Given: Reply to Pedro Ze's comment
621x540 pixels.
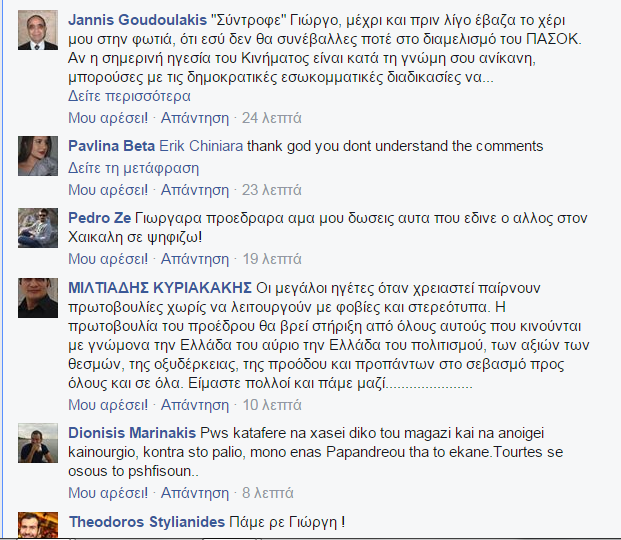Looking at the screenshot, I should click(195, 259).
